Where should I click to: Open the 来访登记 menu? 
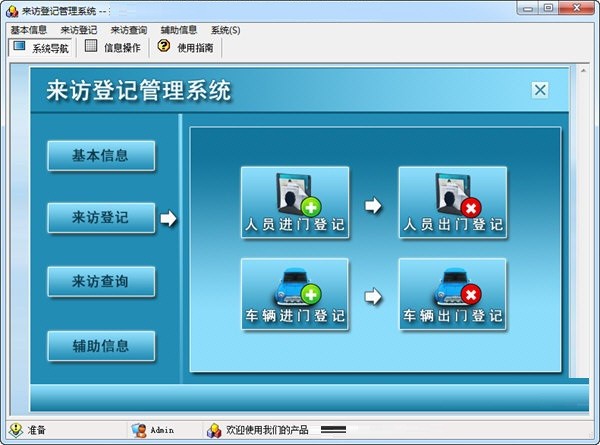(x=79, y=30)
